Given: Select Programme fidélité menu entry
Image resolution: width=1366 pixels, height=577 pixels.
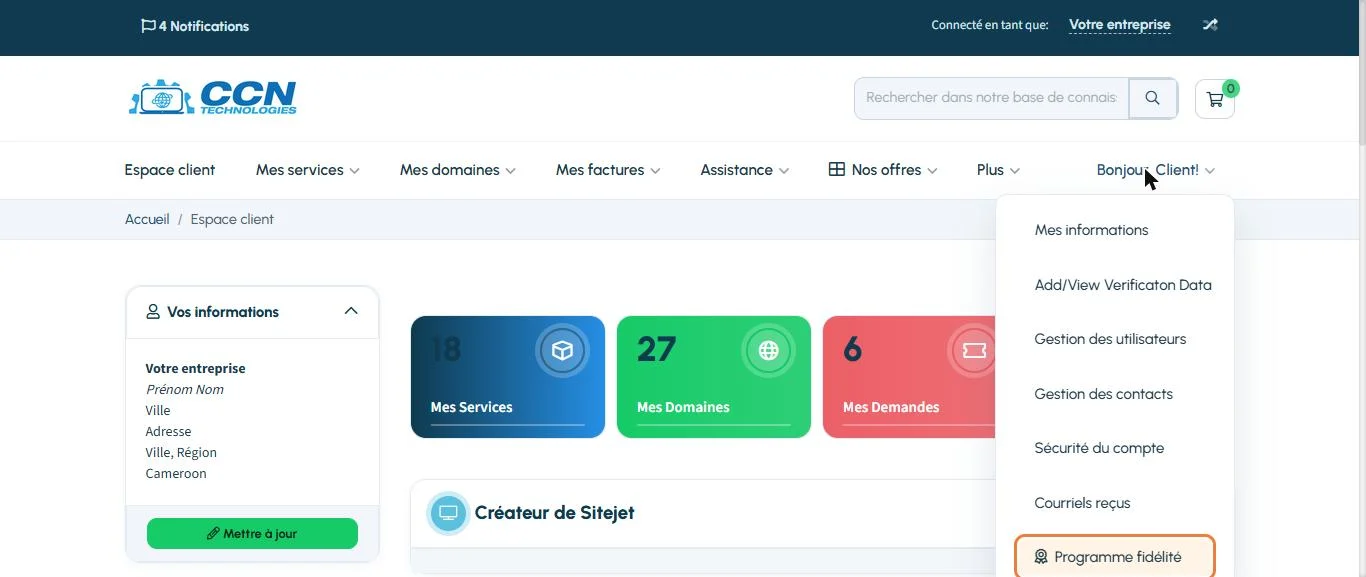Looking at the screenshot, I should (x=1115, y=557).
